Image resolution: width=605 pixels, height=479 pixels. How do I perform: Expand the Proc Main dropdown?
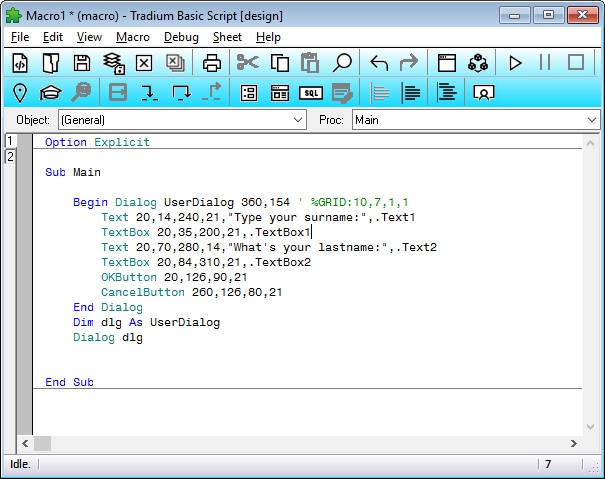(590, 120)
